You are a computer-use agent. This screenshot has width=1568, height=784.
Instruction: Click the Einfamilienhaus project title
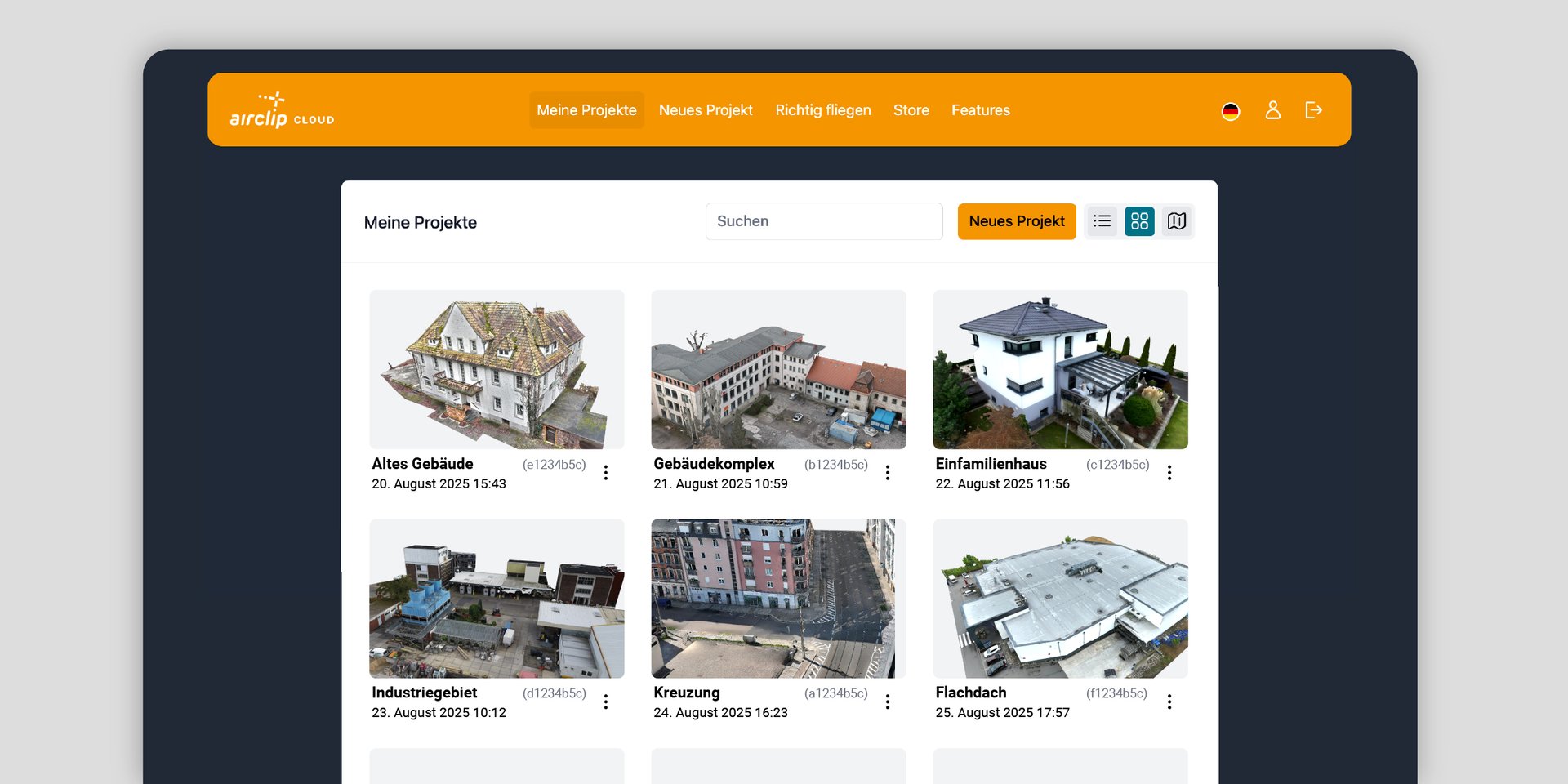click(x=991, y=464)
